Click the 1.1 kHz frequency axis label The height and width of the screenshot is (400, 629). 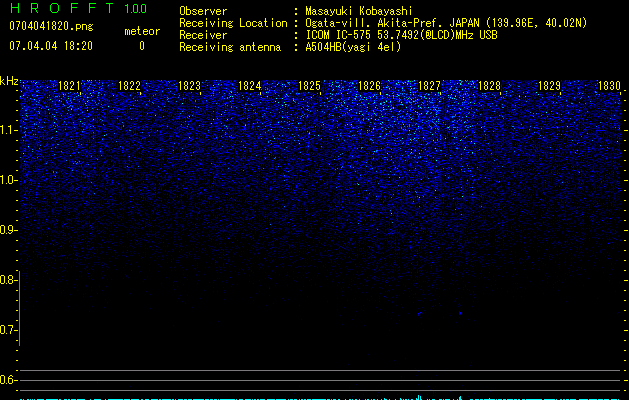[x=9, y=130]
